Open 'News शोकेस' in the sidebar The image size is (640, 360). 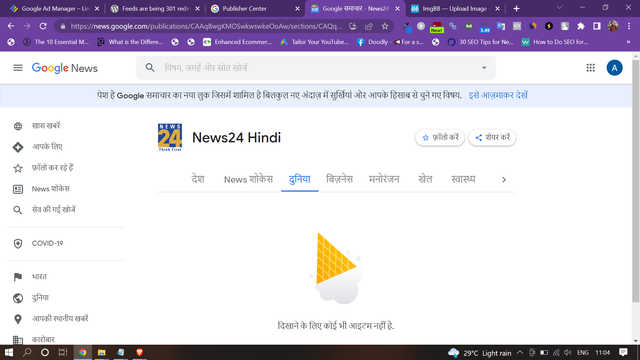[x=51, y=189]
